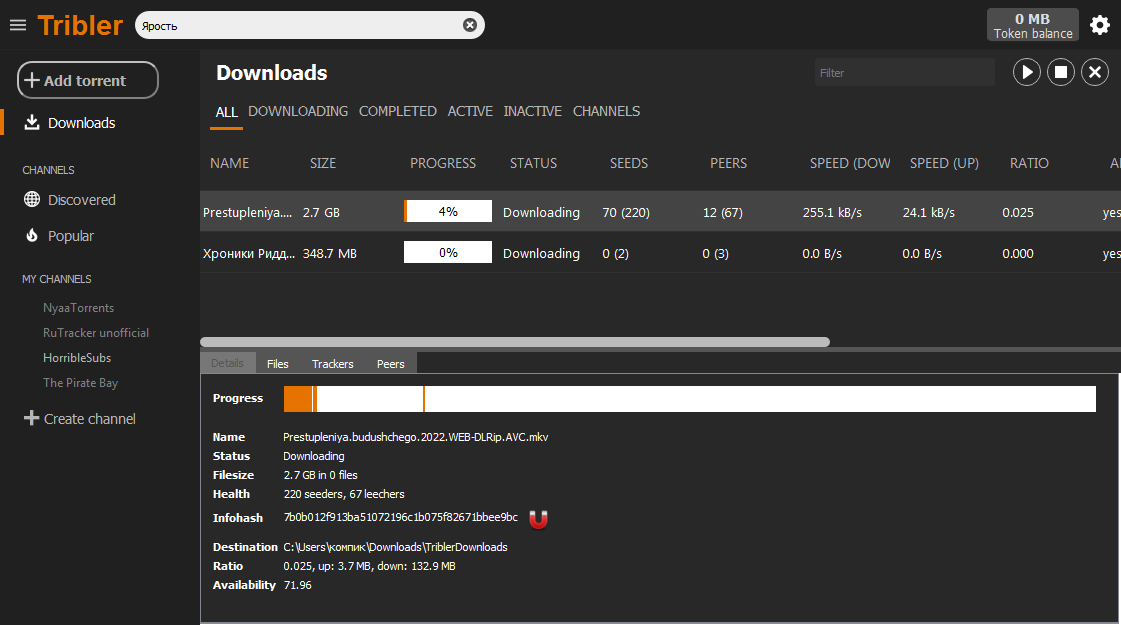Click the file name Prestupleniya.budushchego.2022 mkv
The image size is (1121, 625).
click(415, 437)
